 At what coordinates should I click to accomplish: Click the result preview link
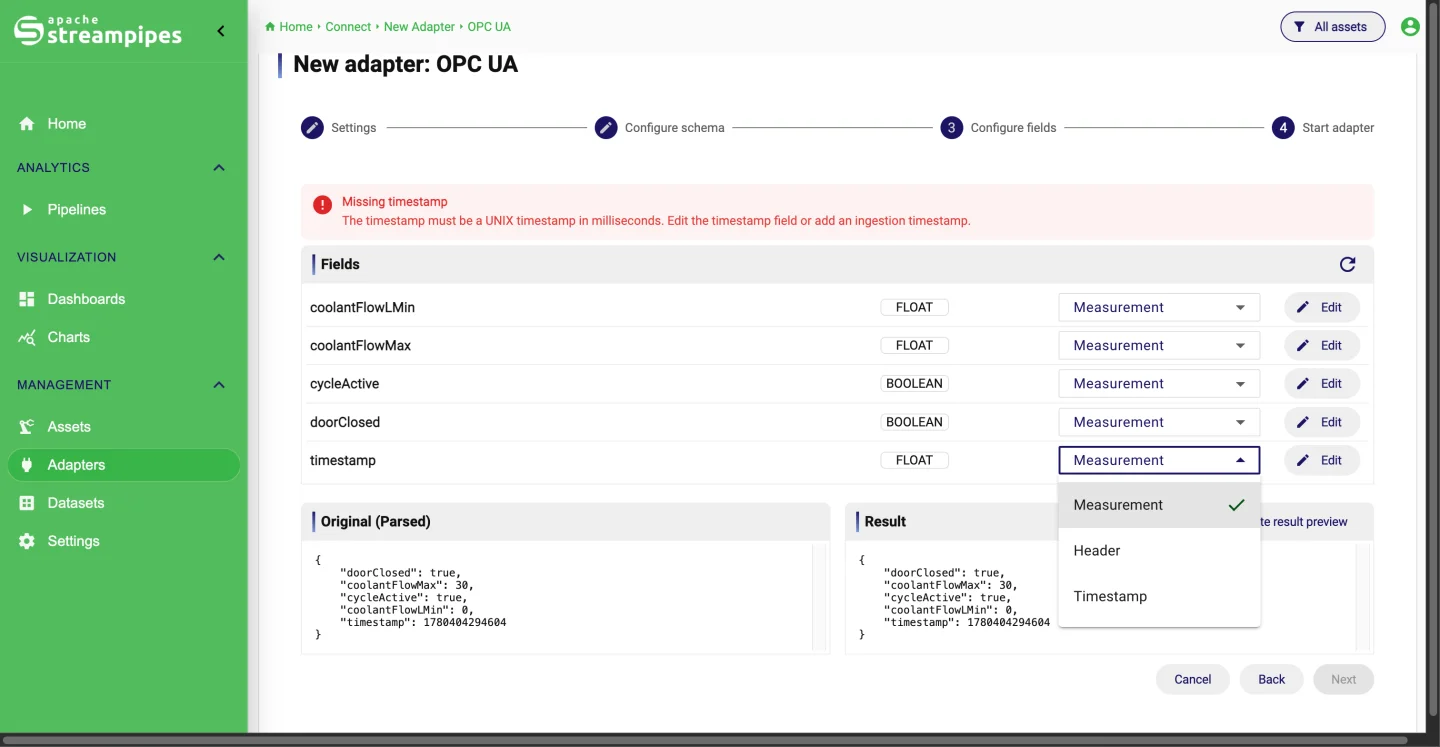click(x=1304, y=522)
